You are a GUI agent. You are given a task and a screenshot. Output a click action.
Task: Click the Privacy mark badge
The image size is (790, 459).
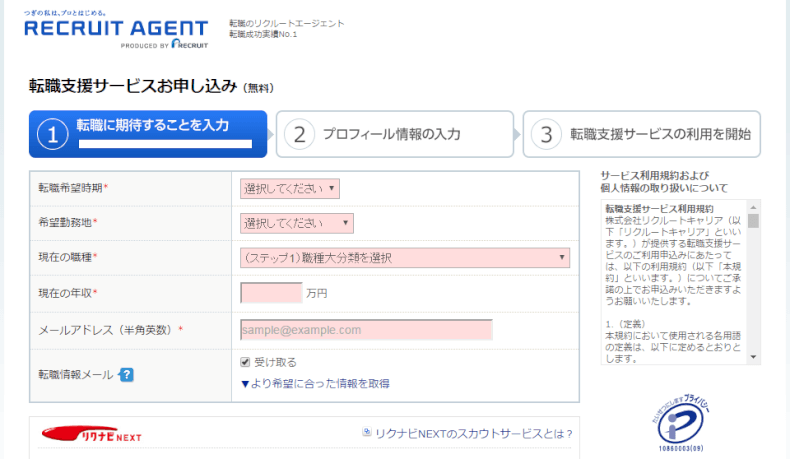click(x=681, y=422)
